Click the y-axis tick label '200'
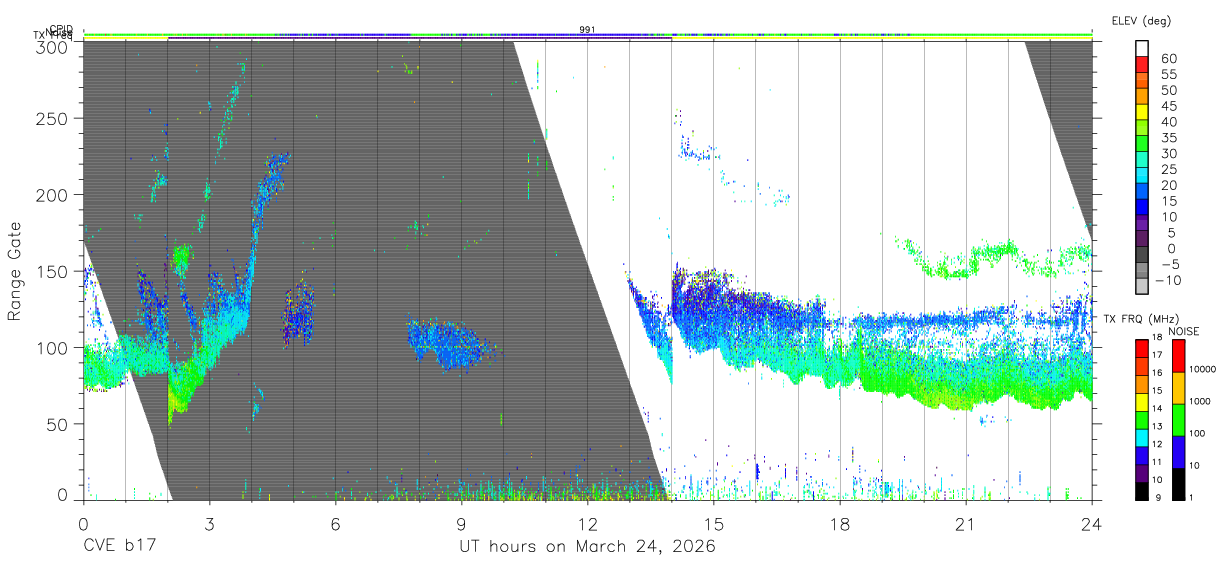This screenshot has height=567, width=1228. tap(52, 194)
